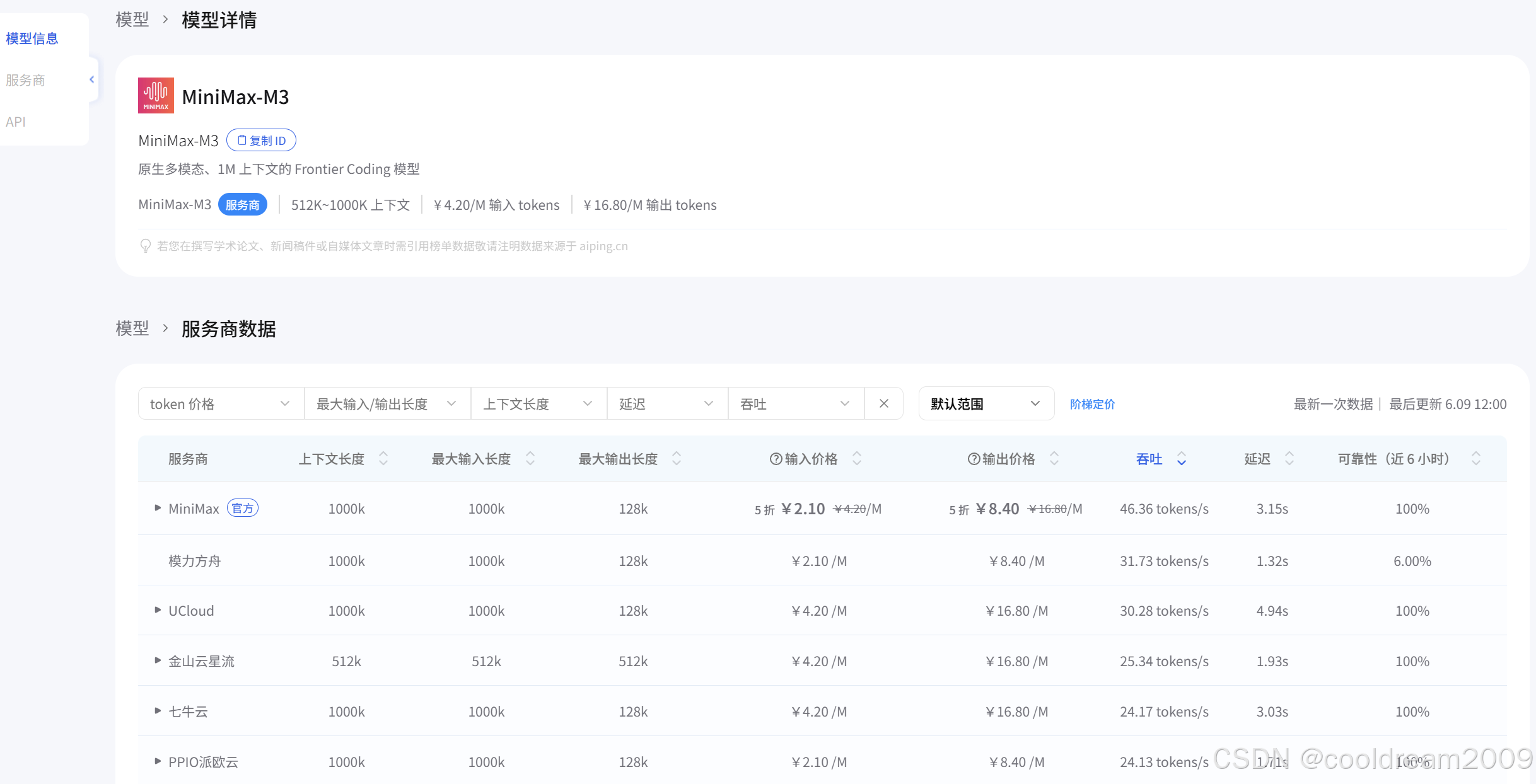Click the 512K~1000K 上下文 spec text
The image size is (1536, 784).
pyautogui.click(x=351, y=205)
